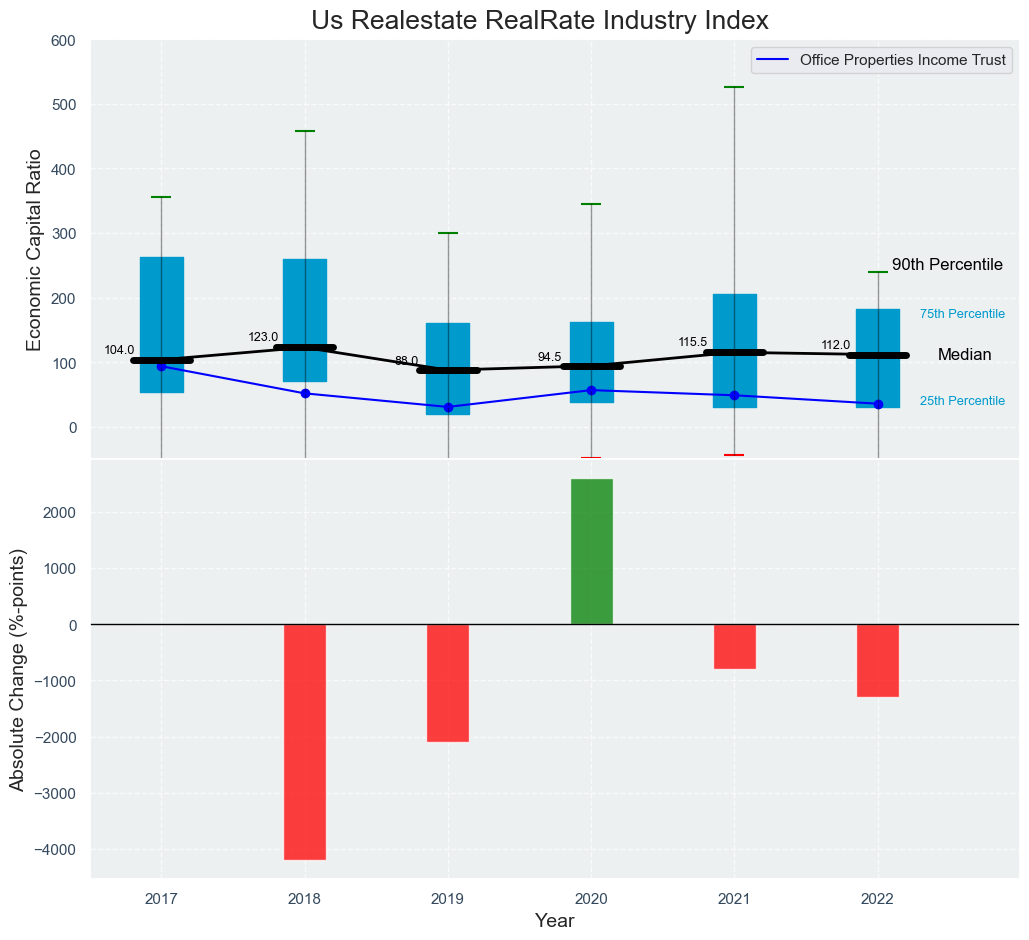Click the 25th Percentile annotation text

tap(962, 401)
